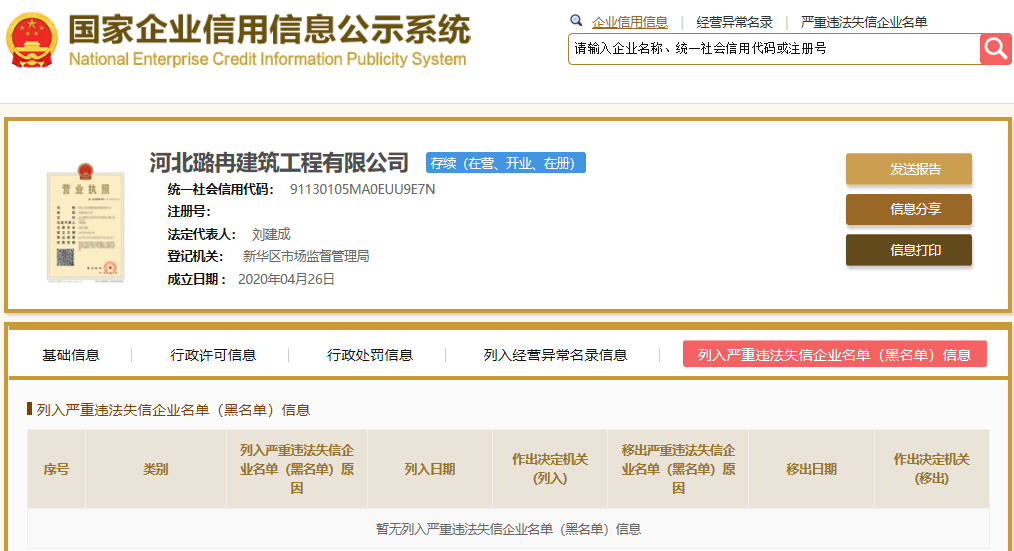Click the 存续(在营、开业、在册) status badge
This screenshot has width=1014, height=551.
coord(506,163)
